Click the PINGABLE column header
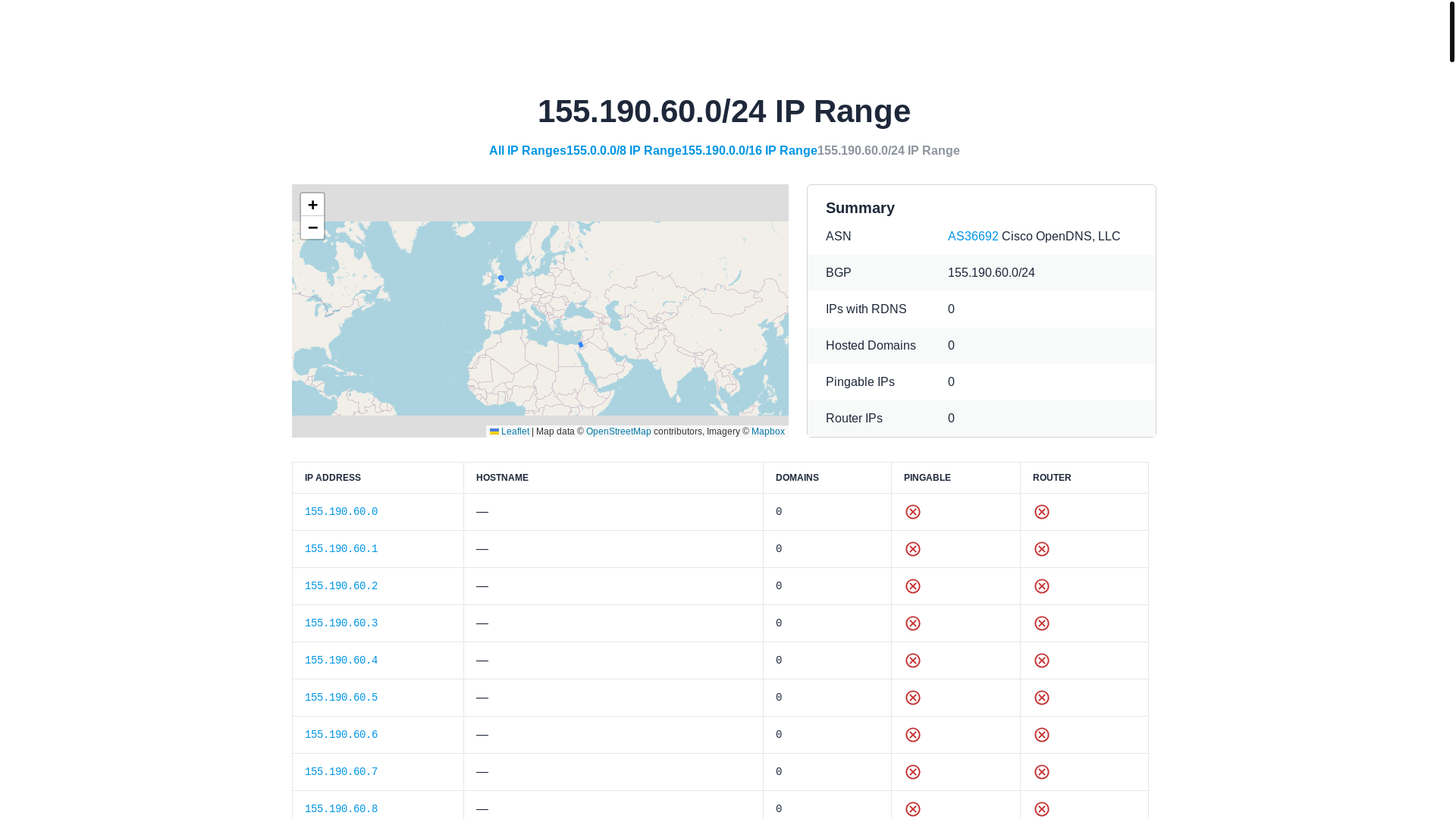The height and width of the screenshot is (819, 1456). click(955, 478)
